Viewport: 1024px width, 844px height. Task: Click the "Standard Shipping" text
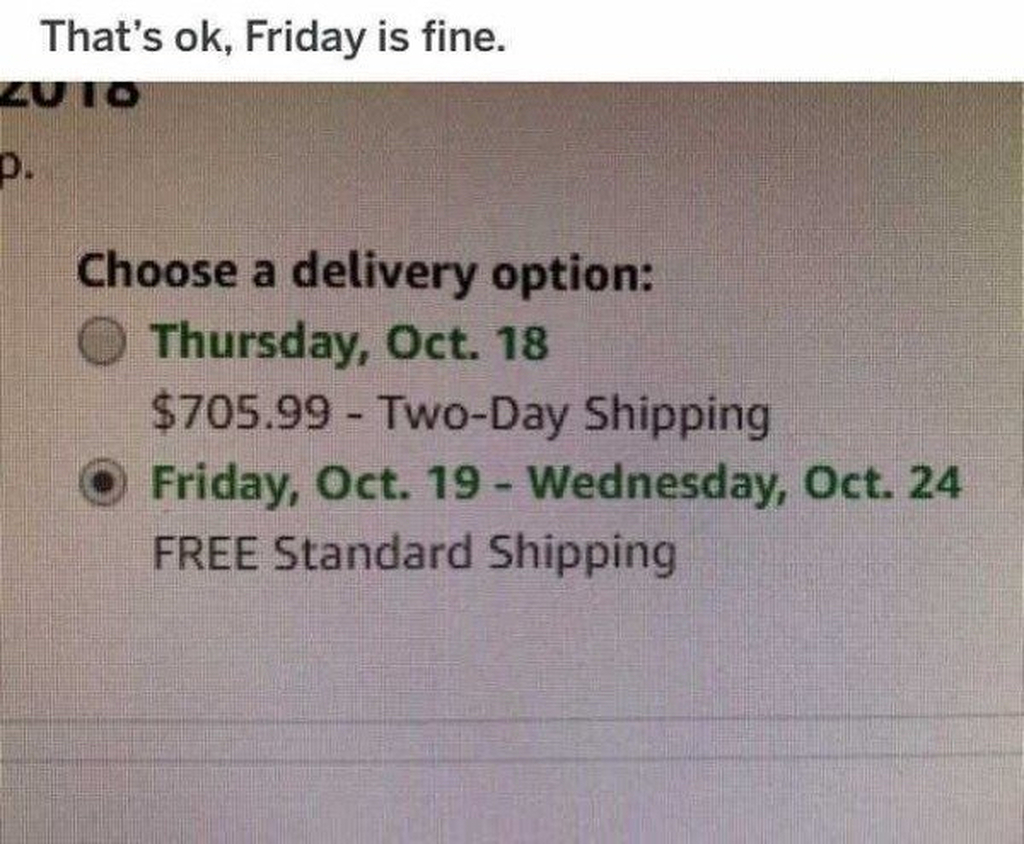point(475,553)
